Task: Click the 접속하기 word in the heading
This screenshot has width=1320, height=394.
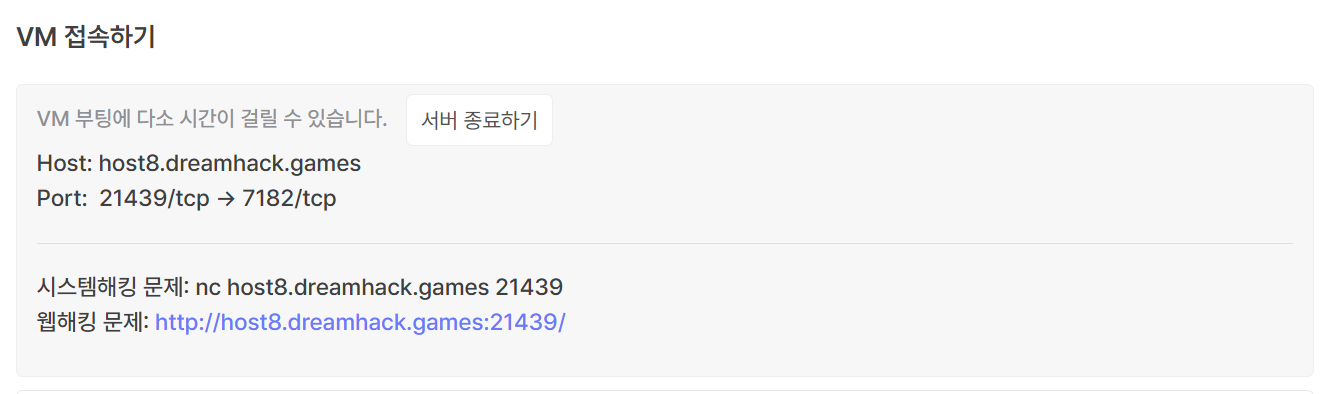Action: point(108,38)
